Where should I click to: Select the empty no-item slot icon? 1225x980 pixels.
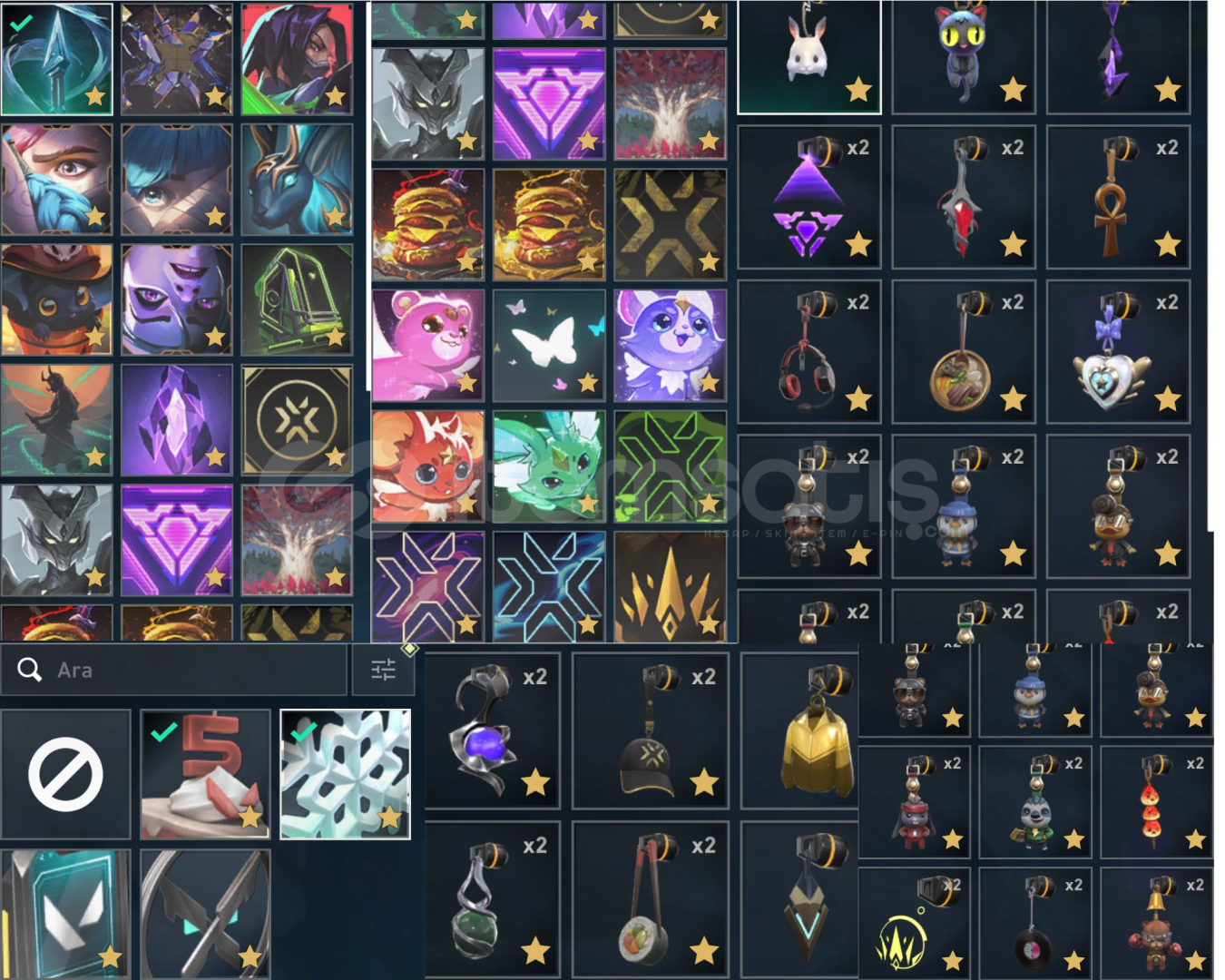click(65, 774)
